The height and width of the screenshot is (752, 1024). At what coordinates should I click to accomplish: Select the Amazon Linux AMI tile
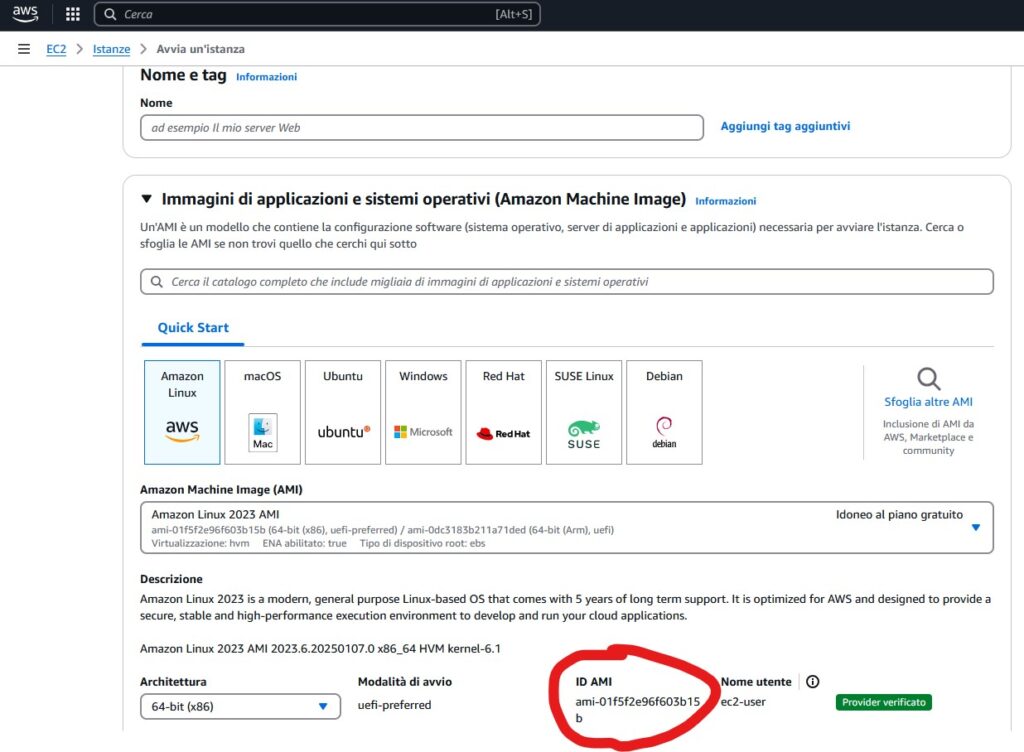[182, 412]
